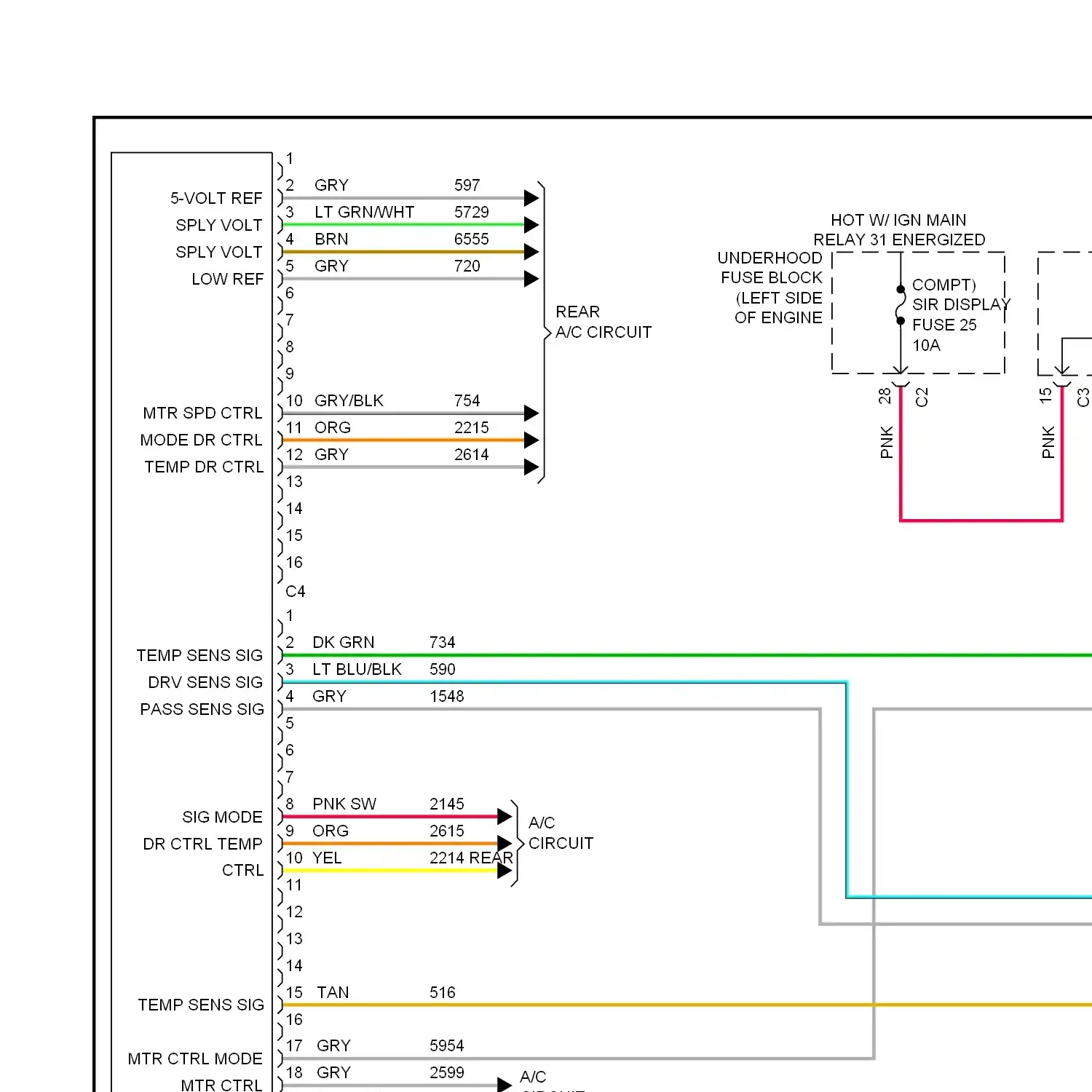Click the YEL wire color text
The height and width of the screenshot is (1092, 1092).
pyautogui.click(x=327, y=858)
